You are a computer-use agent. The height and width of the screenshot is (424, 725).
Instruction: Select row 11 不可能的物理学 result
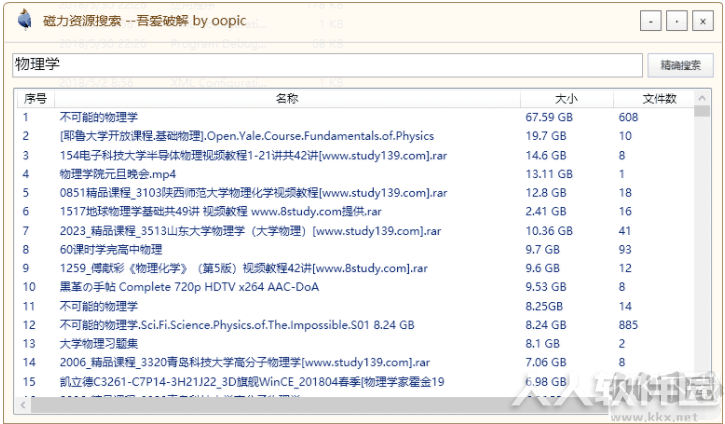pos(98,306)
